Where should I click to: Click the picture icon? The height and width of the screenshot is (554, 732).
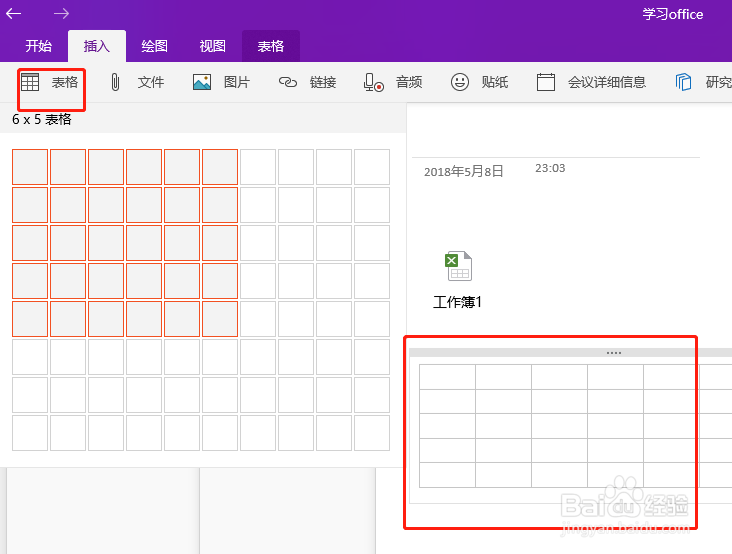[x=202, y=83]
